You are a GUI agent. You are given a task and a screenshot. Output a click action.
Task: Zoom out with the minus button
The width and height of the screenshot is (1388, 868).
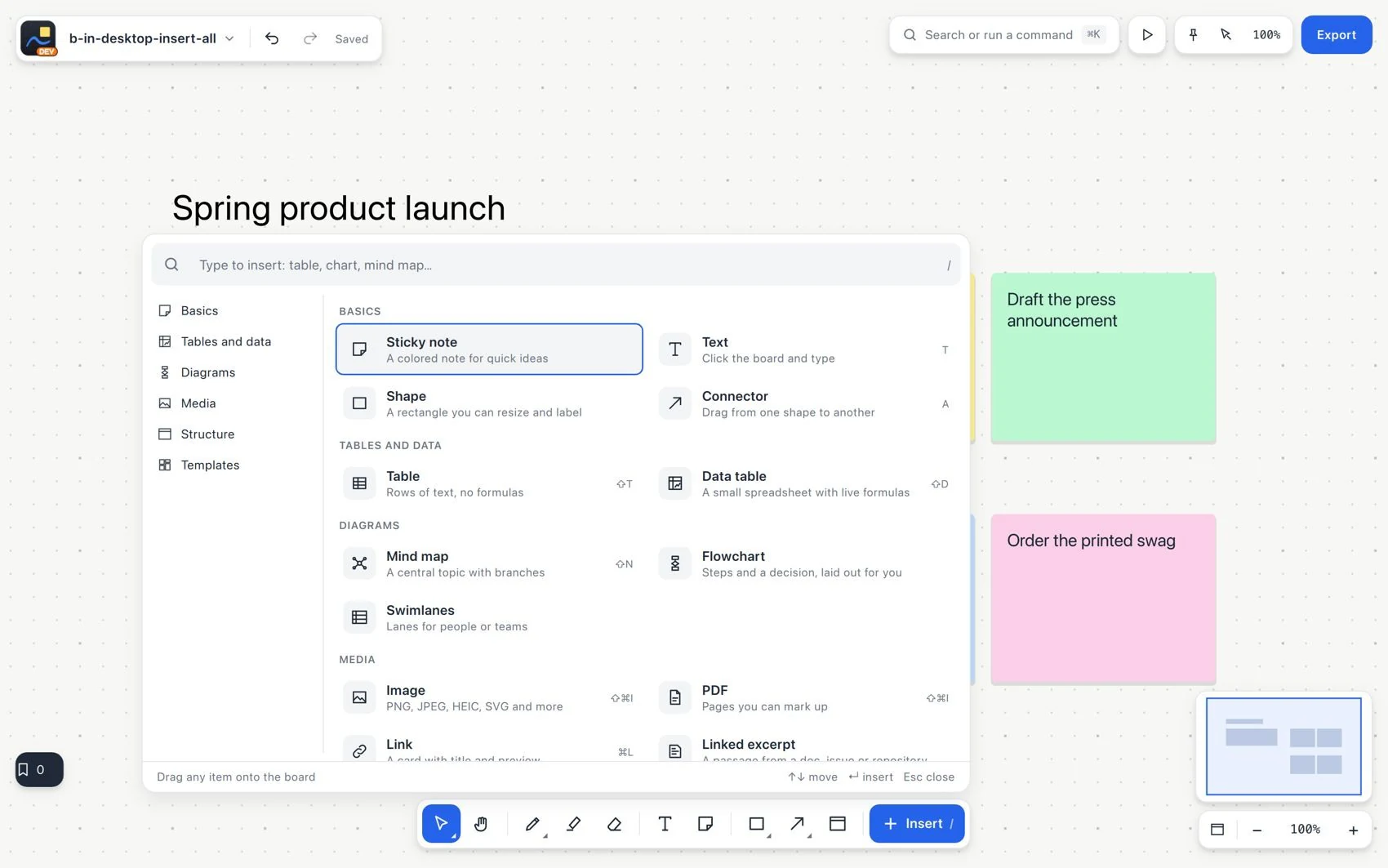click(x=1257, y=830)
